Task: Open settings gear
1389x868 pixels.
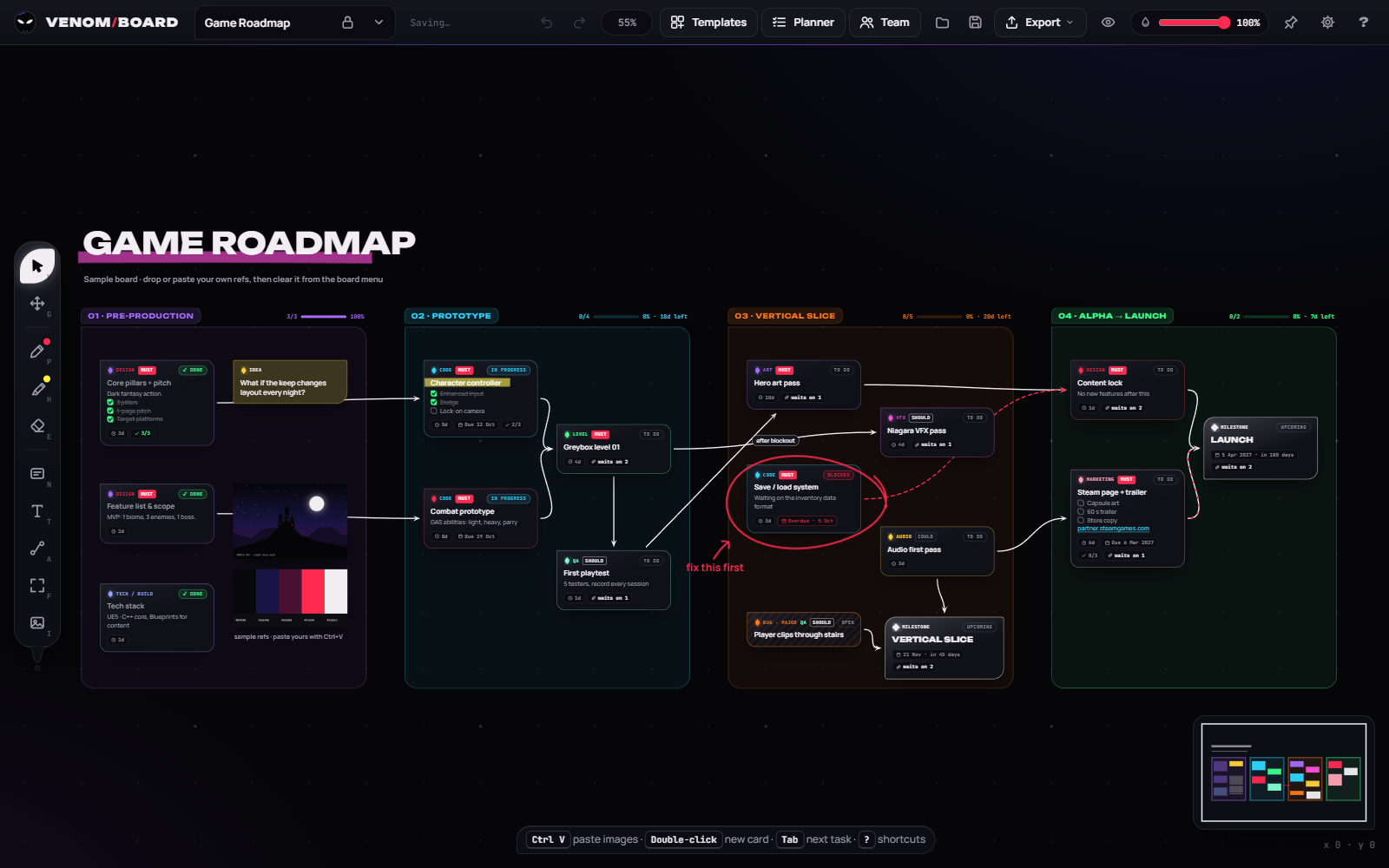Action: tap(1327, 23)
